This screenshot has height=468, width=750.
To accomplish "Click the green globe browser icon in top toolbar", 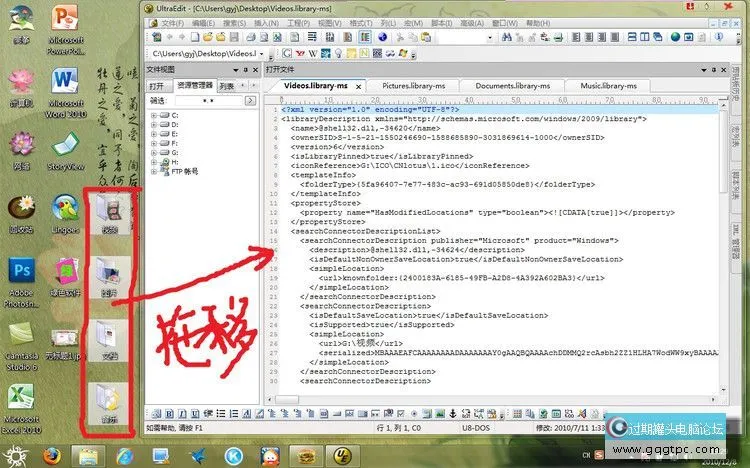I will pos(675,37).
